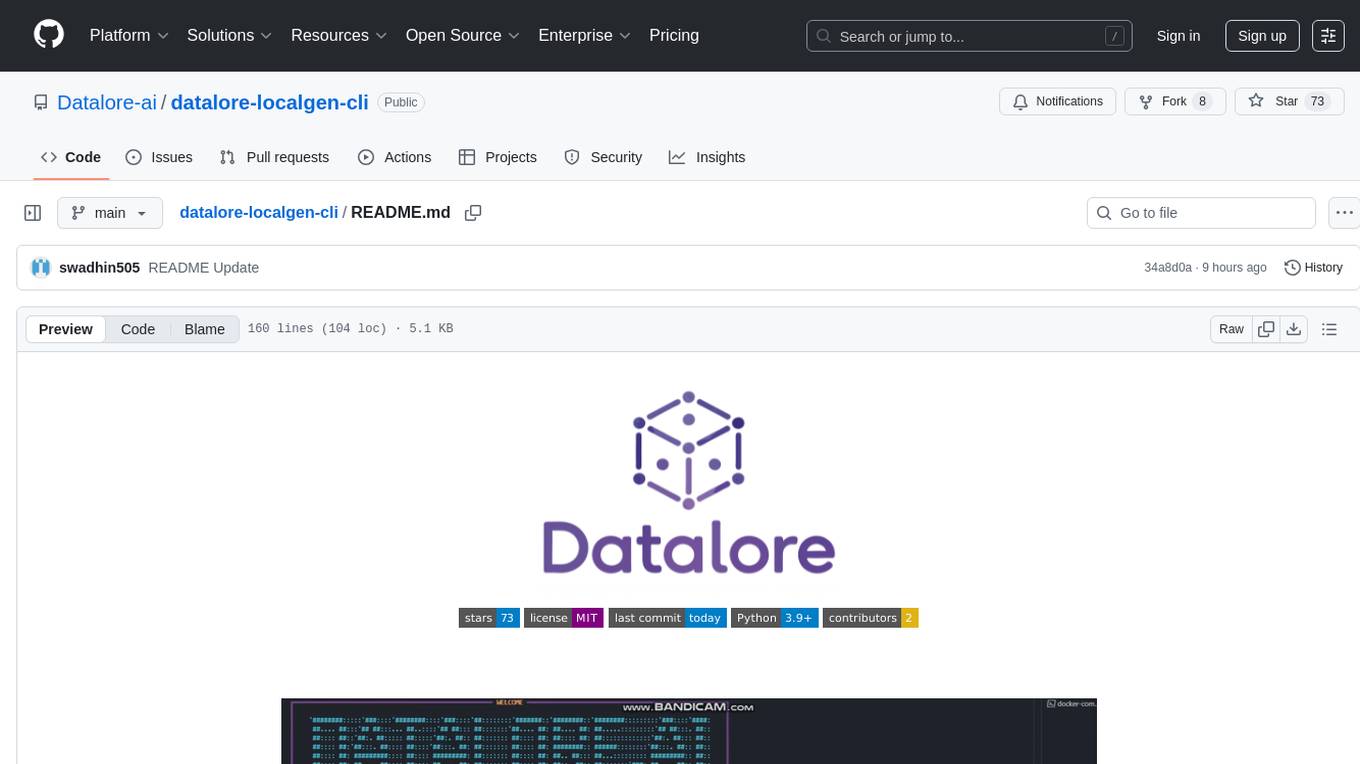
Task: Open swadhin505 author profile
Action: [x=99, y=267]
